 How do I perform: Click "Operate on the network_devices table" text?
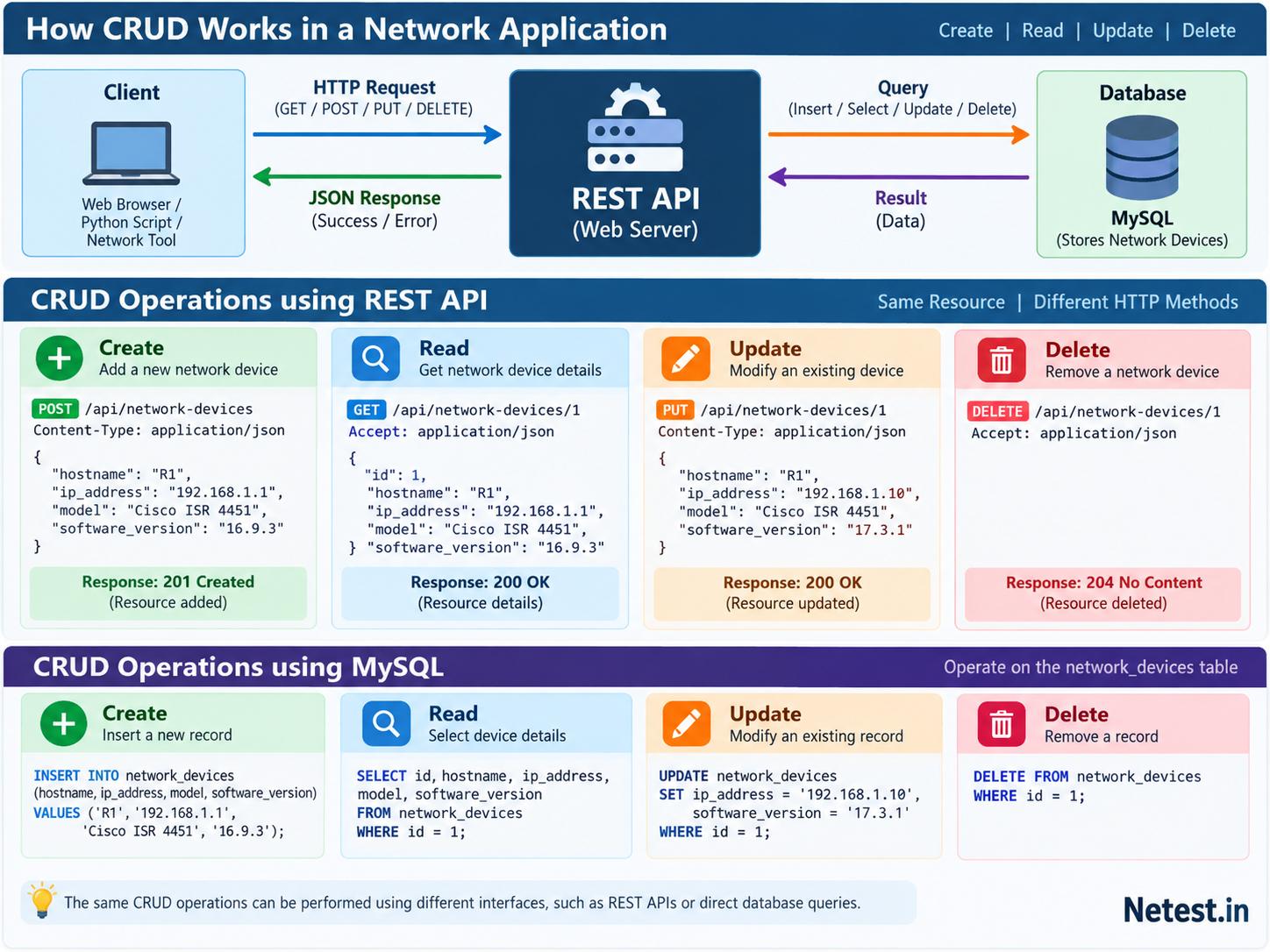click(x=1091, y=667)
